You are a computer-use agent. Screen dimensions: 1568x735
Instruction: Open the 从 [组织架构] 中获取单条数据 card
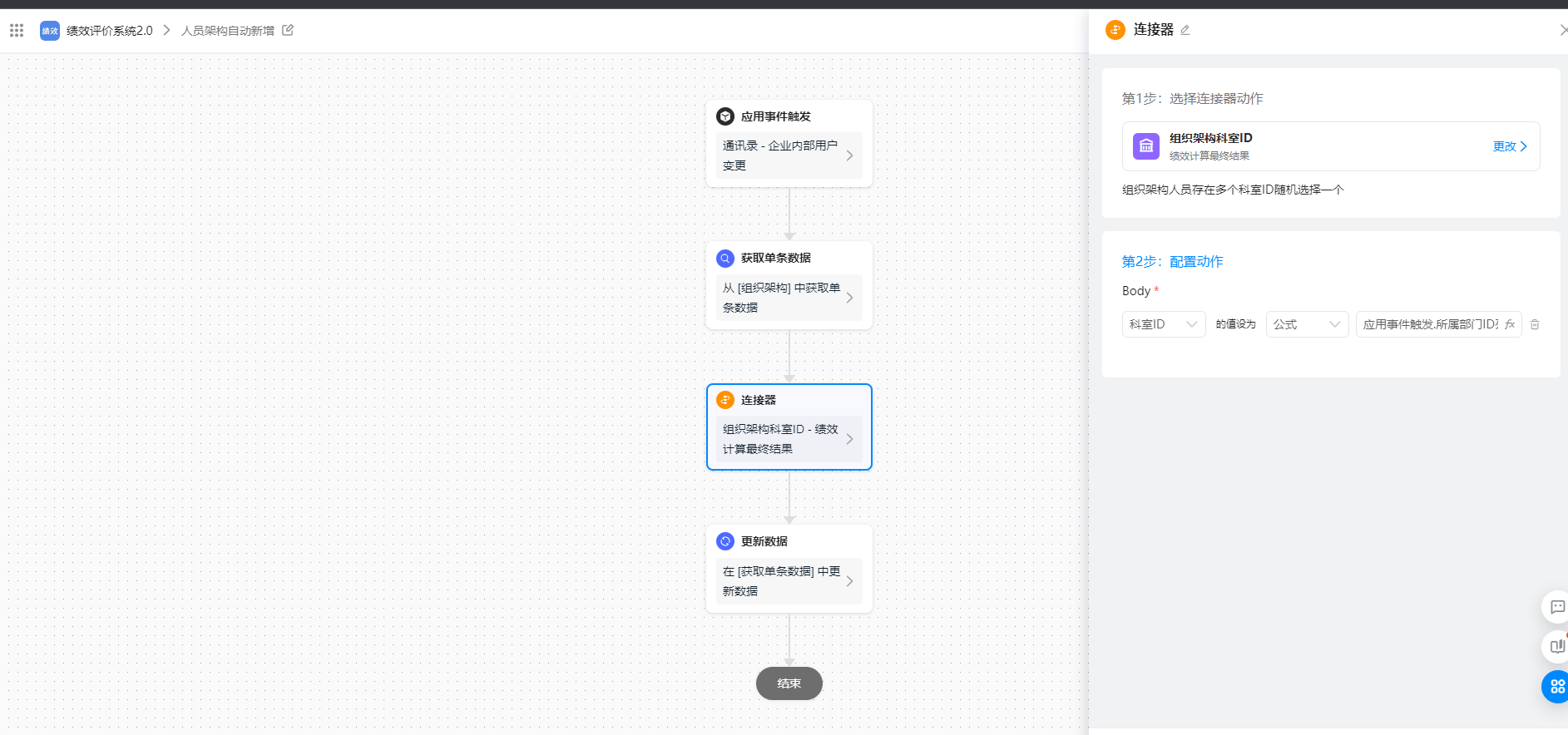pos(789,298)
